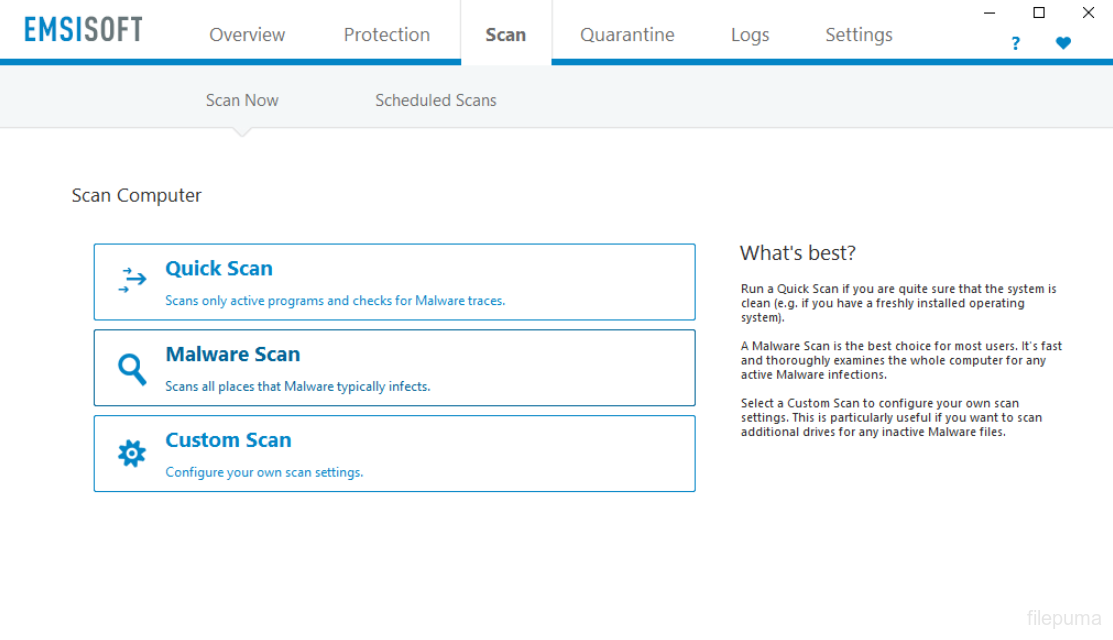Launch scan via Malware Scan heading
1113x640 pixels.
(232, 354)
